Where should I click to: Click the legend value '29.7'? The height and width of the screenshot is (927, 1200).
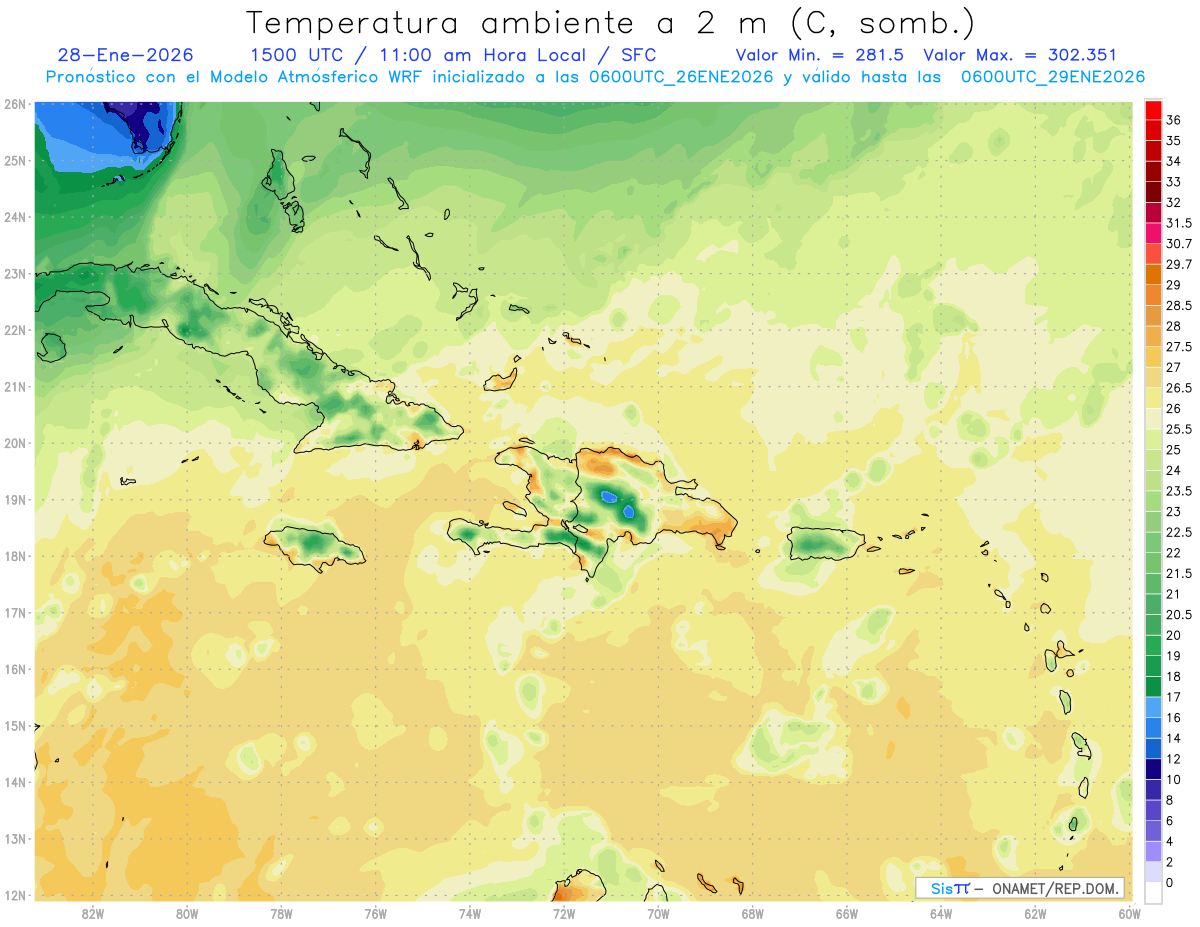click(1179, 264)
